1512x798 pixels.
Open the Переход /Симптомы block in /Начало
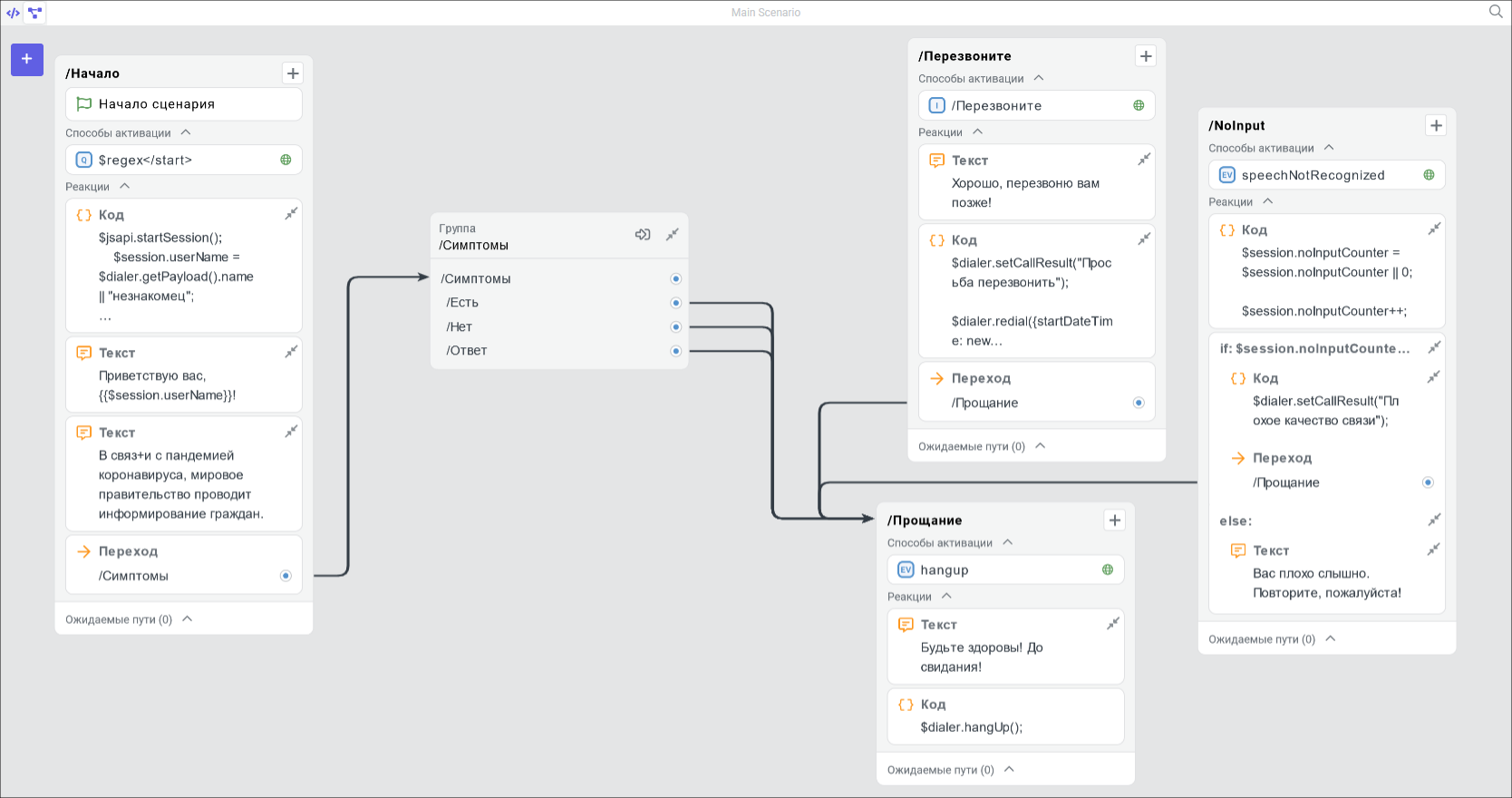click(184, 564)
